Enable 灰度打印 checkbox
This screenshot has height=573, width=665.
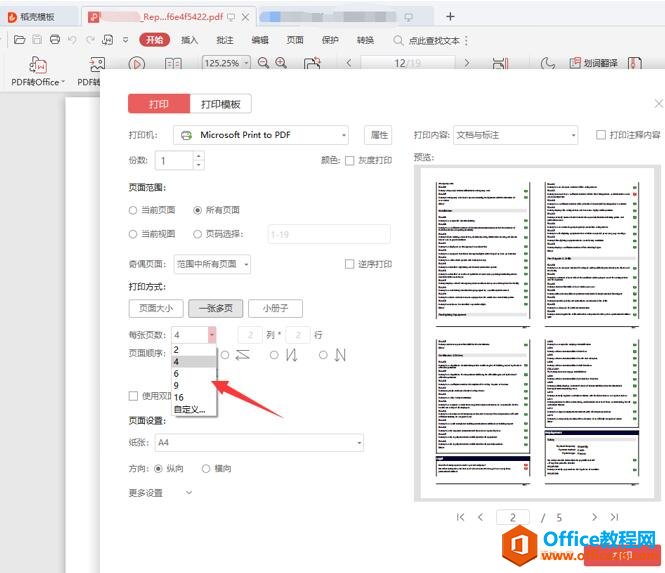click(349, 160)
